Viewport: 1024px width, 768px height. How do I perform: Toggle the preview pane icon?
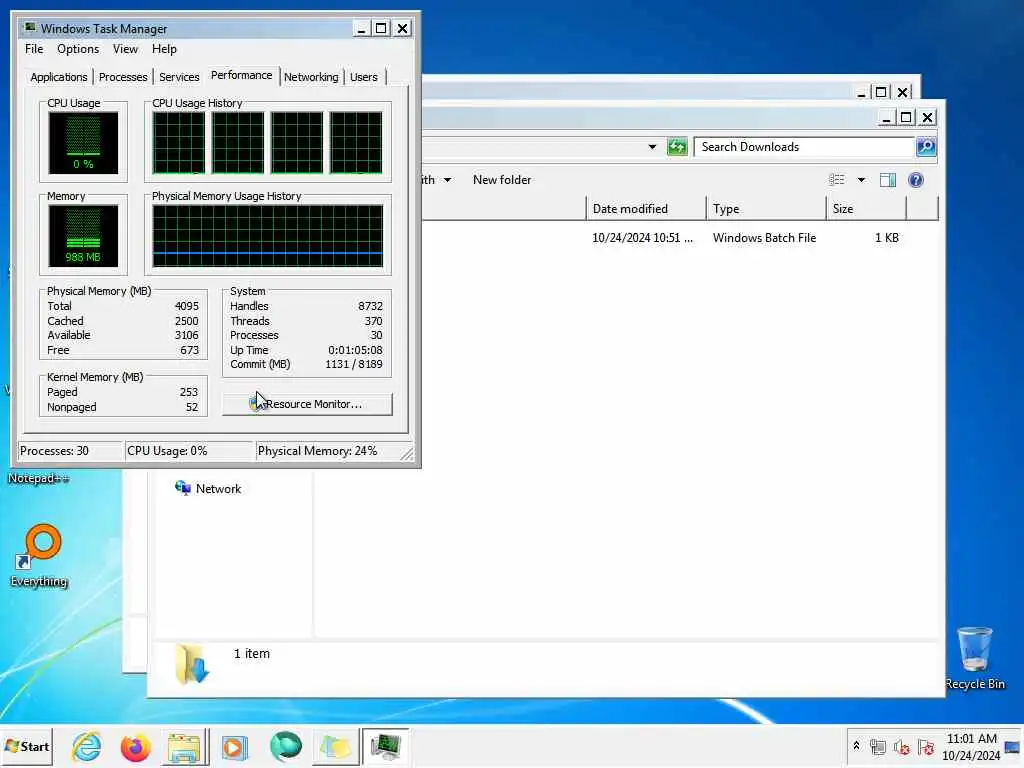point(888,180)
